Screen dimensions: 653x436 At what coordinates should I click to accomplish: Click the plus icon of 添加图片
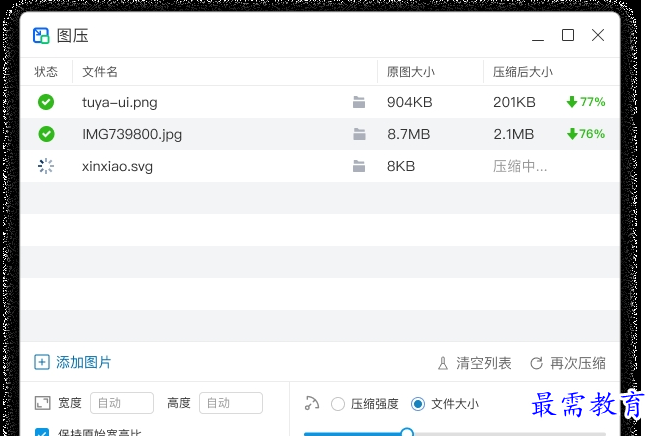point(42,362)
